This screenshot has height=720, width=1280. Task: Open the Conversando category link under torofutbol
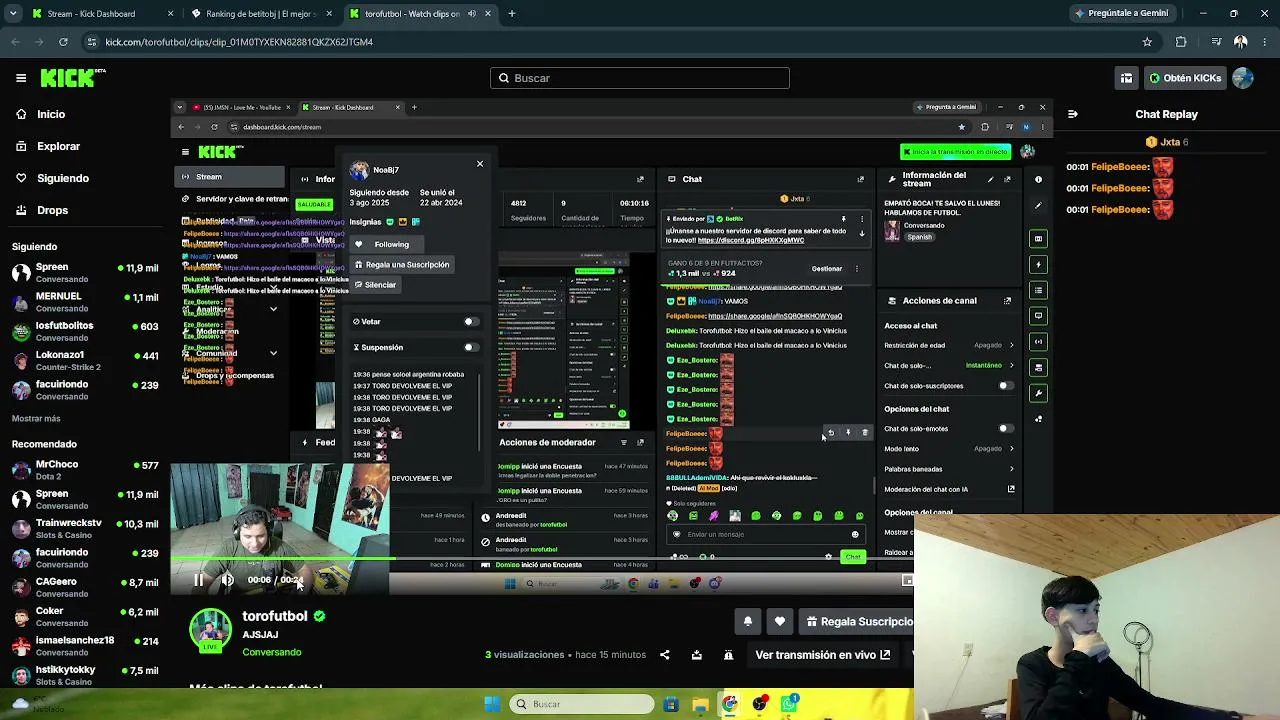click(x=272, y=652)
